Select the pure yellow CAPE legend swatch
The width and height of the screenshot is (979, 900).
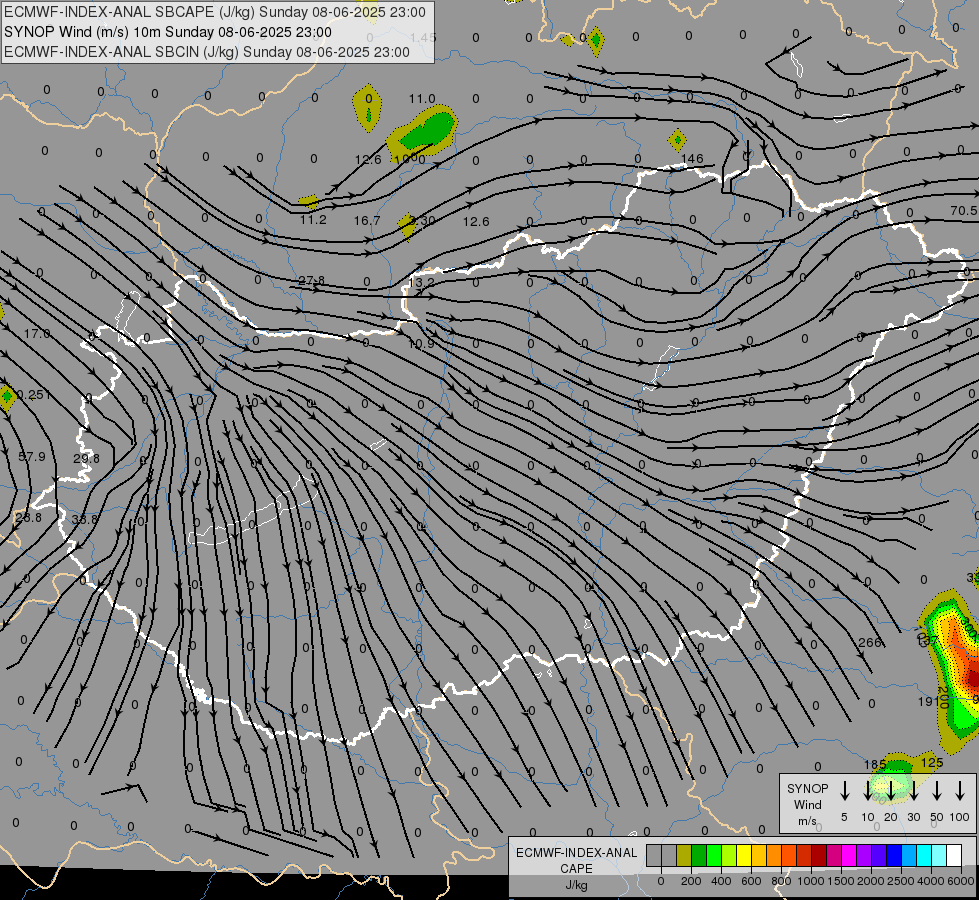tap(744, 856)
